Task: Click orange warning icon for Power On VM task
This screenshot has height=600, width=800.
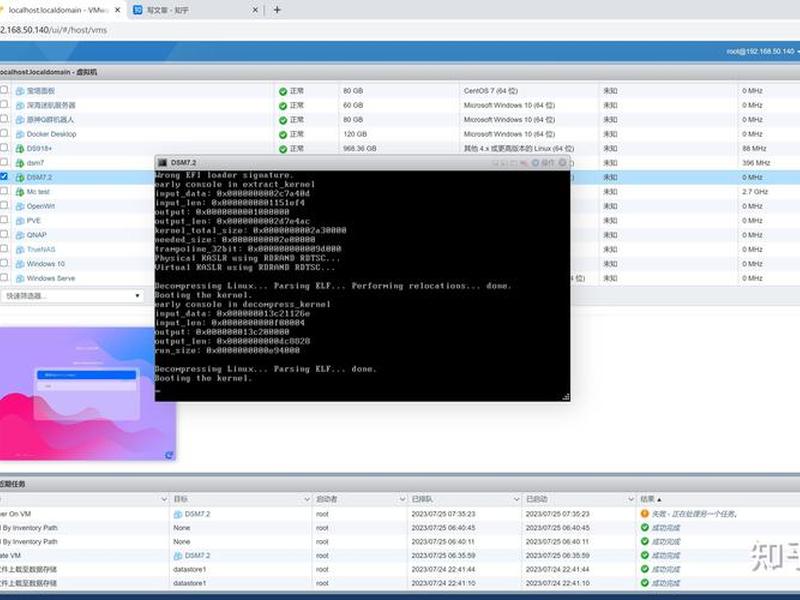Action: pyautogui.click(x=644, y=514)
